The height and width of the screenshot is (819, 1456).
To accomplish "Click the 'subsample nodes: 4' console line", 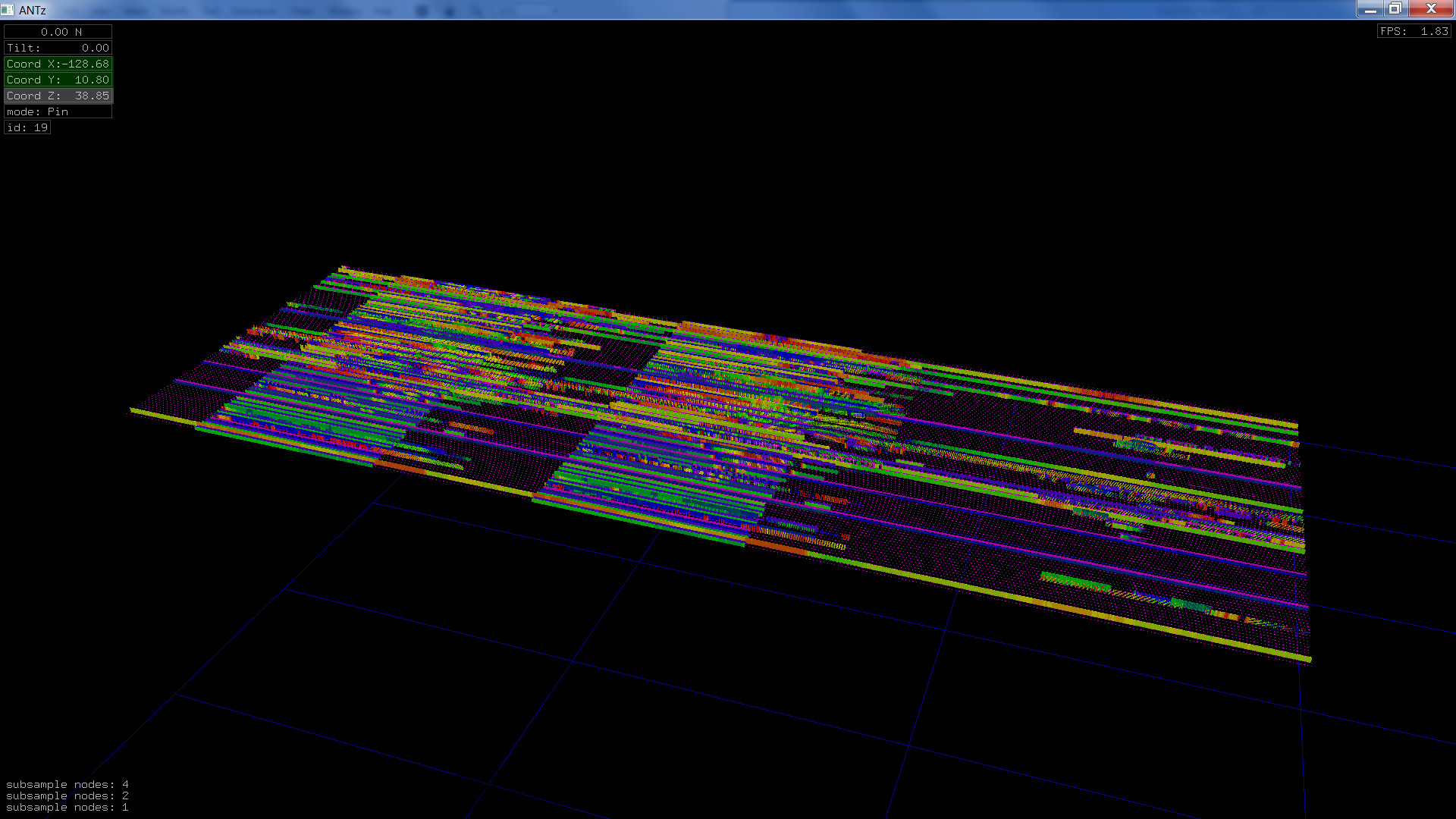I will [67, 784].
